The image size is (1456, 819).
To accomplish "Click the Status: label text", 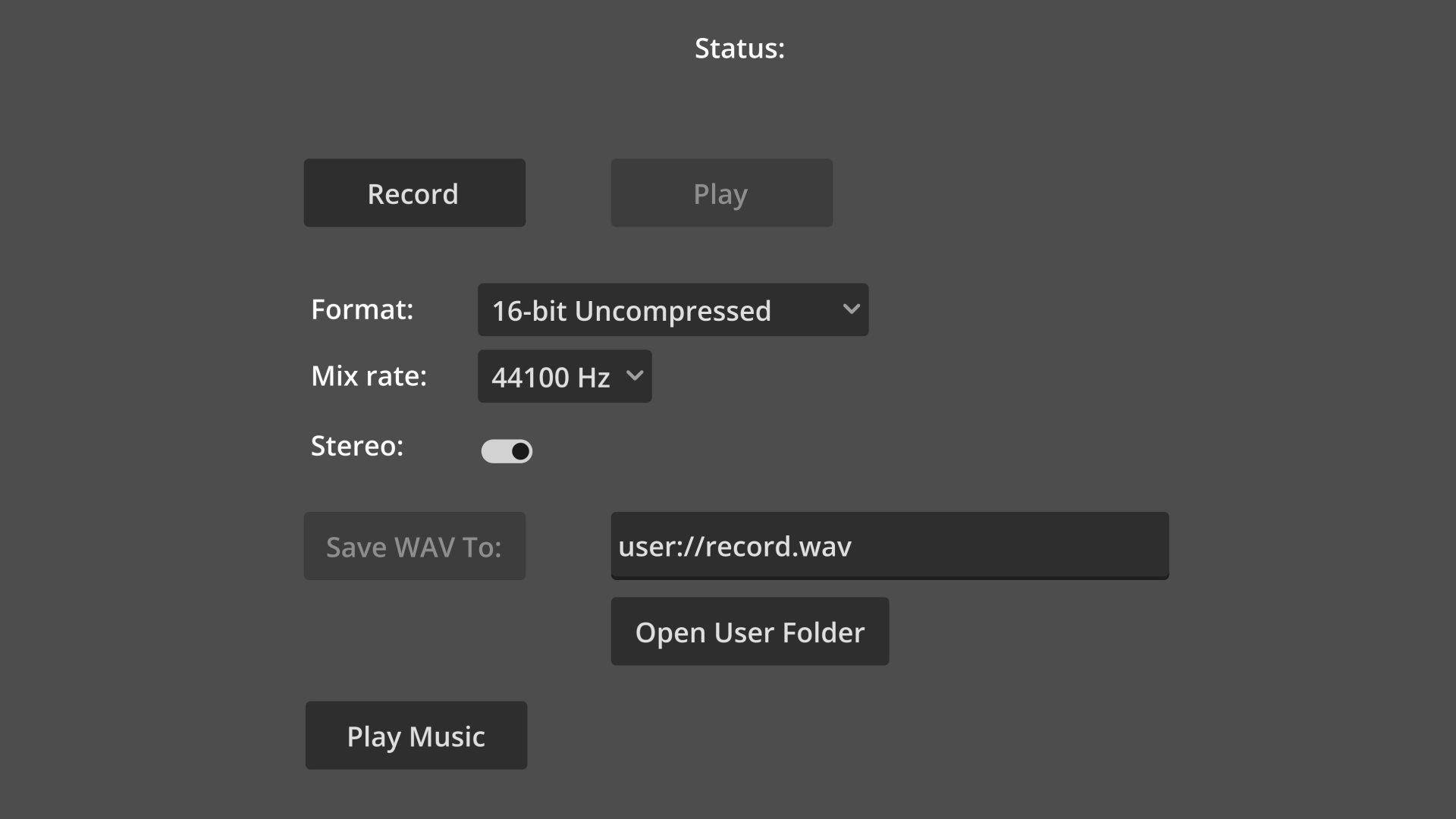I will tap(739, 49).
